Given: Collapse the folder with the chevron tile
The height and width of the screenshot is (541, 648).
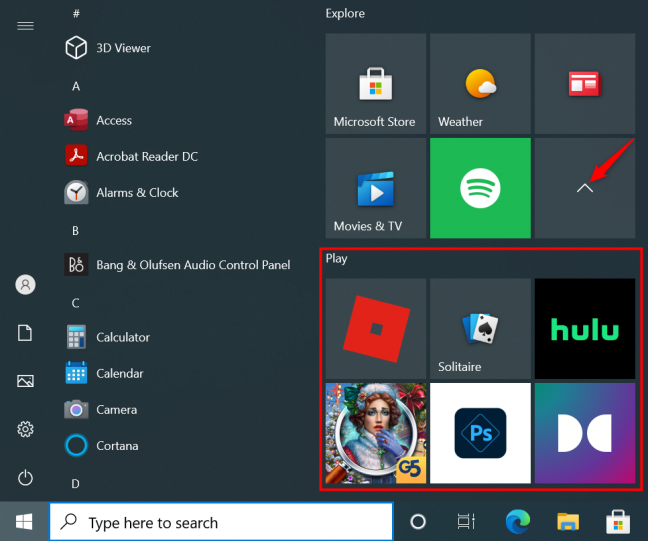Looking at the screenshot, I should [x=585, y=188].
